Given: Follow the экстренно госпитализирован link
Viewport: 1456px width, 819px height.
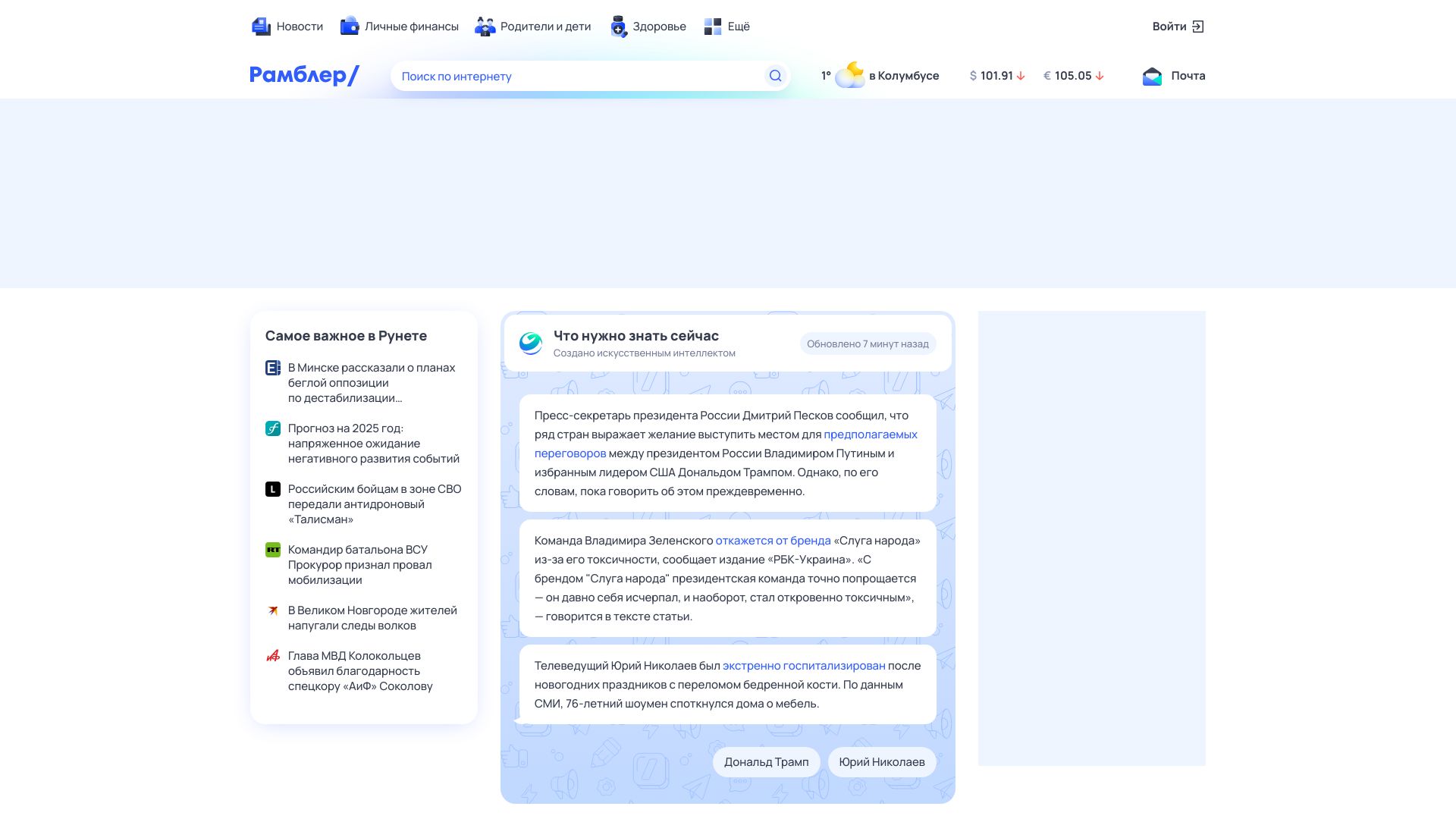Looking at the screenshot, I should [x=804, y=666].
